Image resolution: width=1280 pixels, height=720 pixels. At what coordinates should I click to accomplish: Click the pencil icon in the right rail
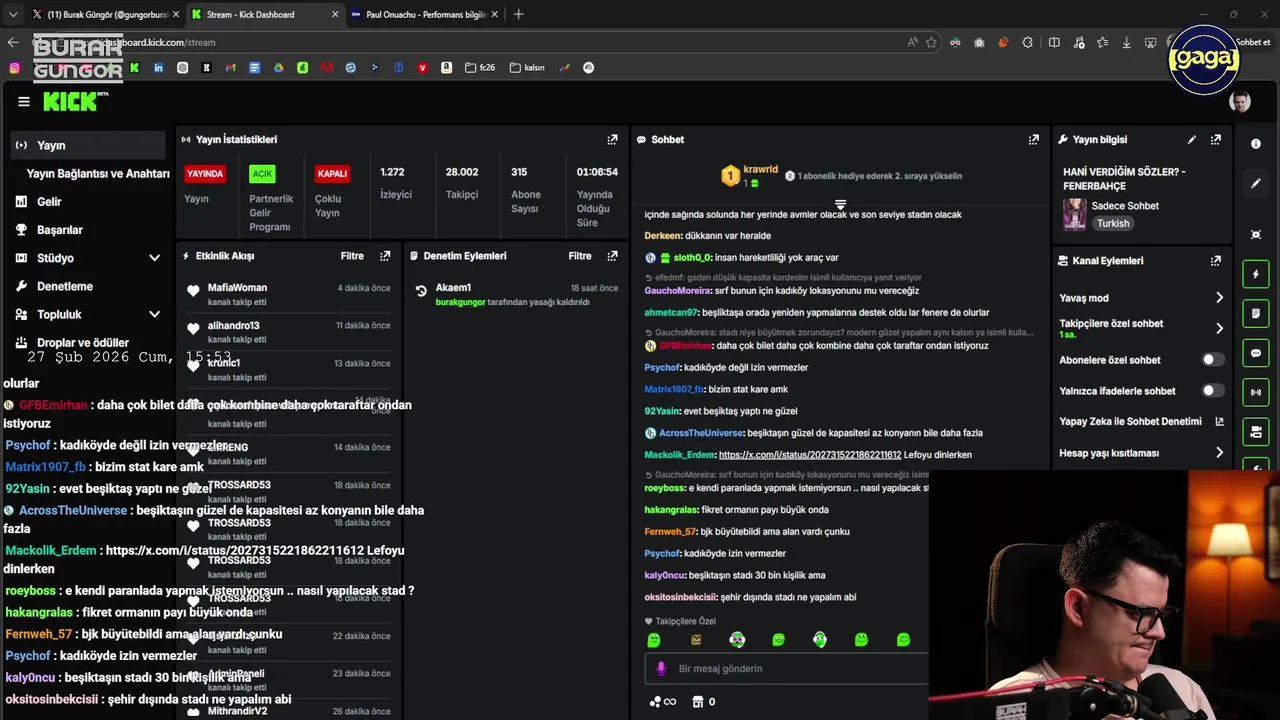1256,184
